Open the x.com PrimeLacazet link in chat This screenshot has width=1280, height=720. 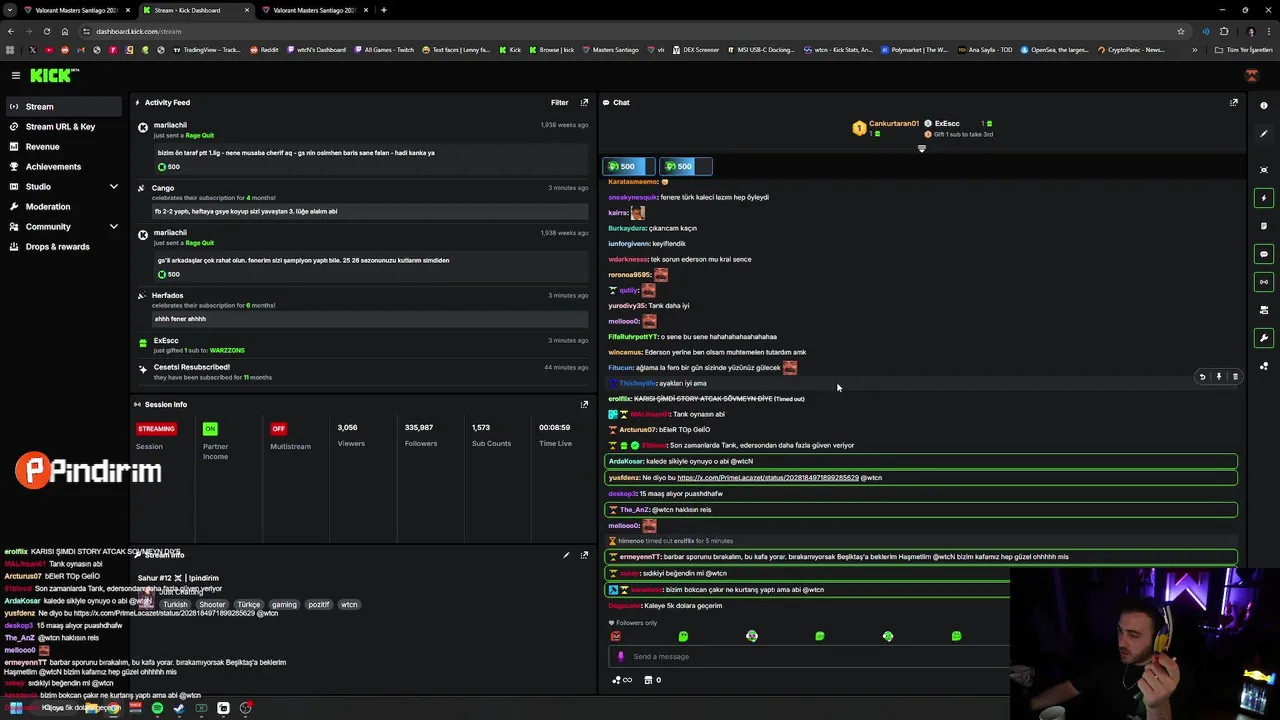768,478
